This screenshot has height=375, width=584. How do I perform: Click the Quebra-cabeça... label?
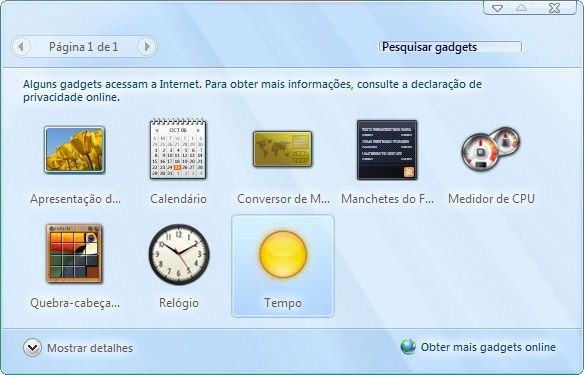(75, 303)
